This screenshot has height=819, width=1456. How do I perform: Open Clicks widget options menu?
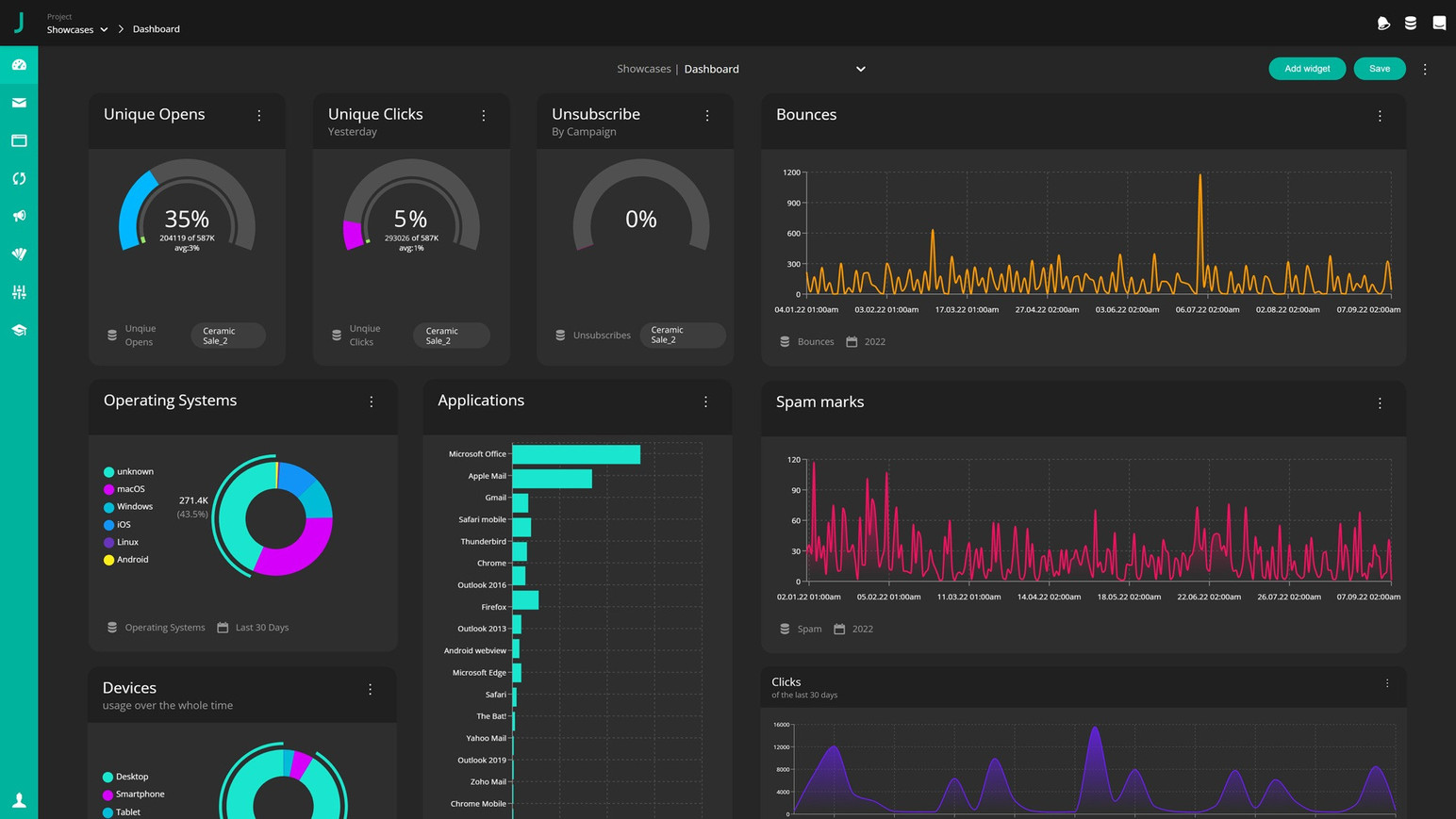[x=1387, y=683]
